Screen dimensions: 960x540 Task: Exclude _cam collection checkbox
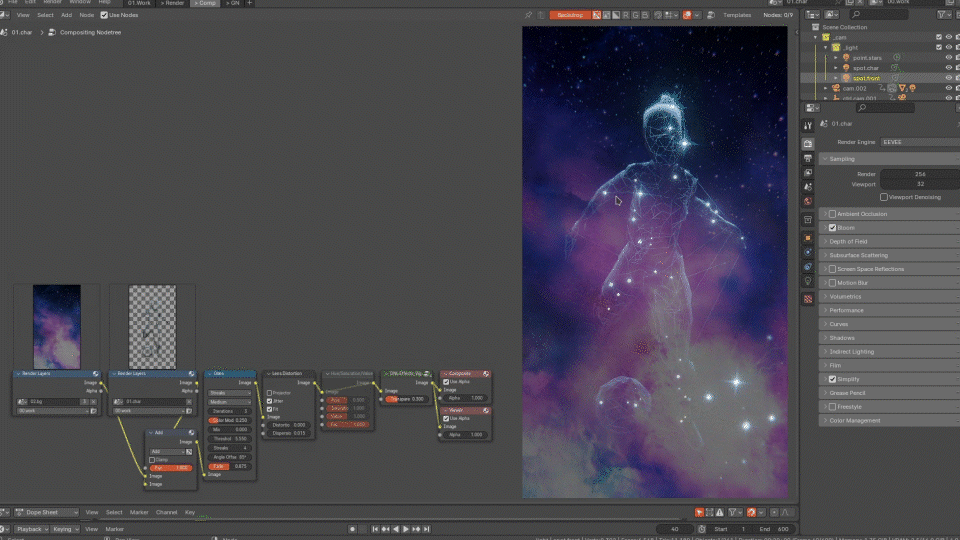(x=939, y=37)
